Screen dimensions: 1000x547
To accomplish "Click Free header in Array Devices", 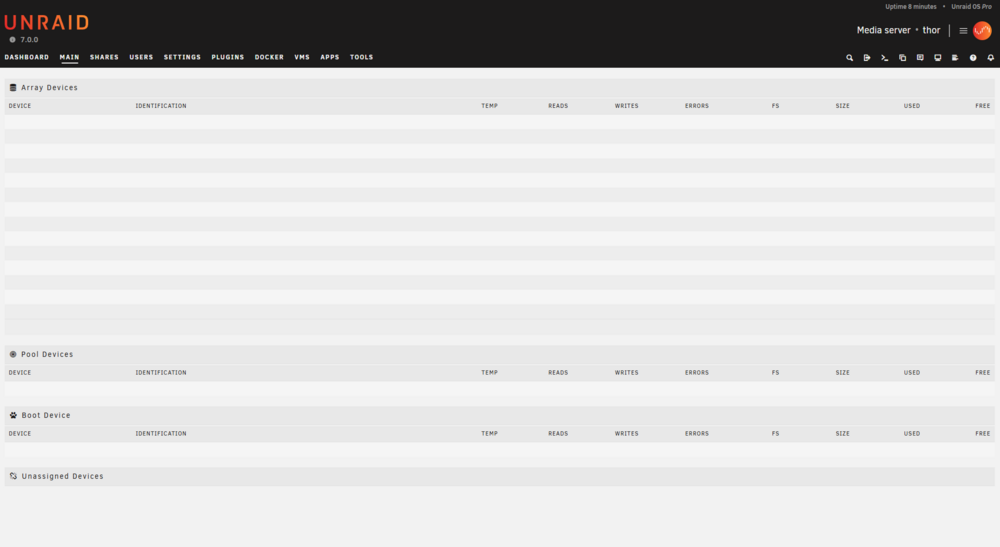I will click(x=983, y=106).
